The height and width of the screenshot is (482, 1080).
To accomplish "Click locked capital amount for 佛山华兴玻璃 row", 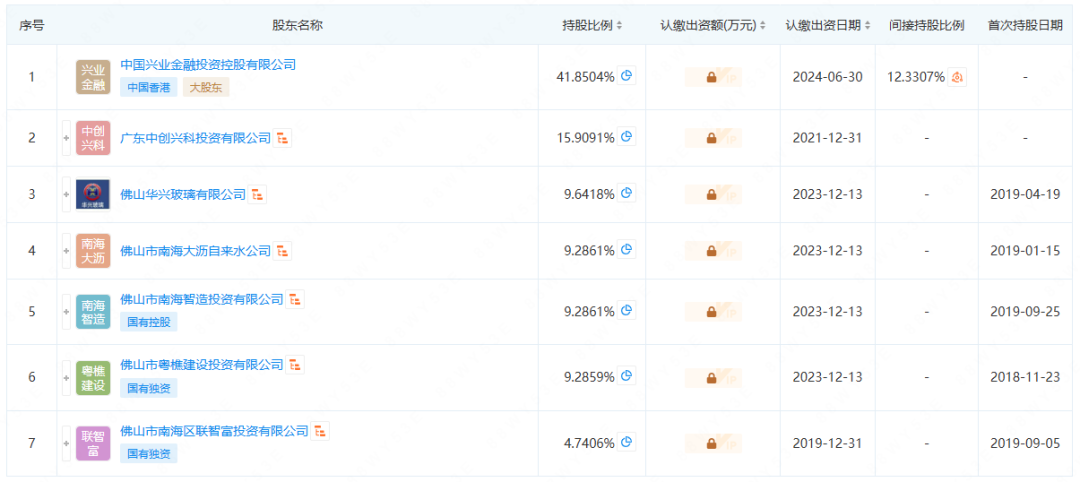I will tap(712, 194).
